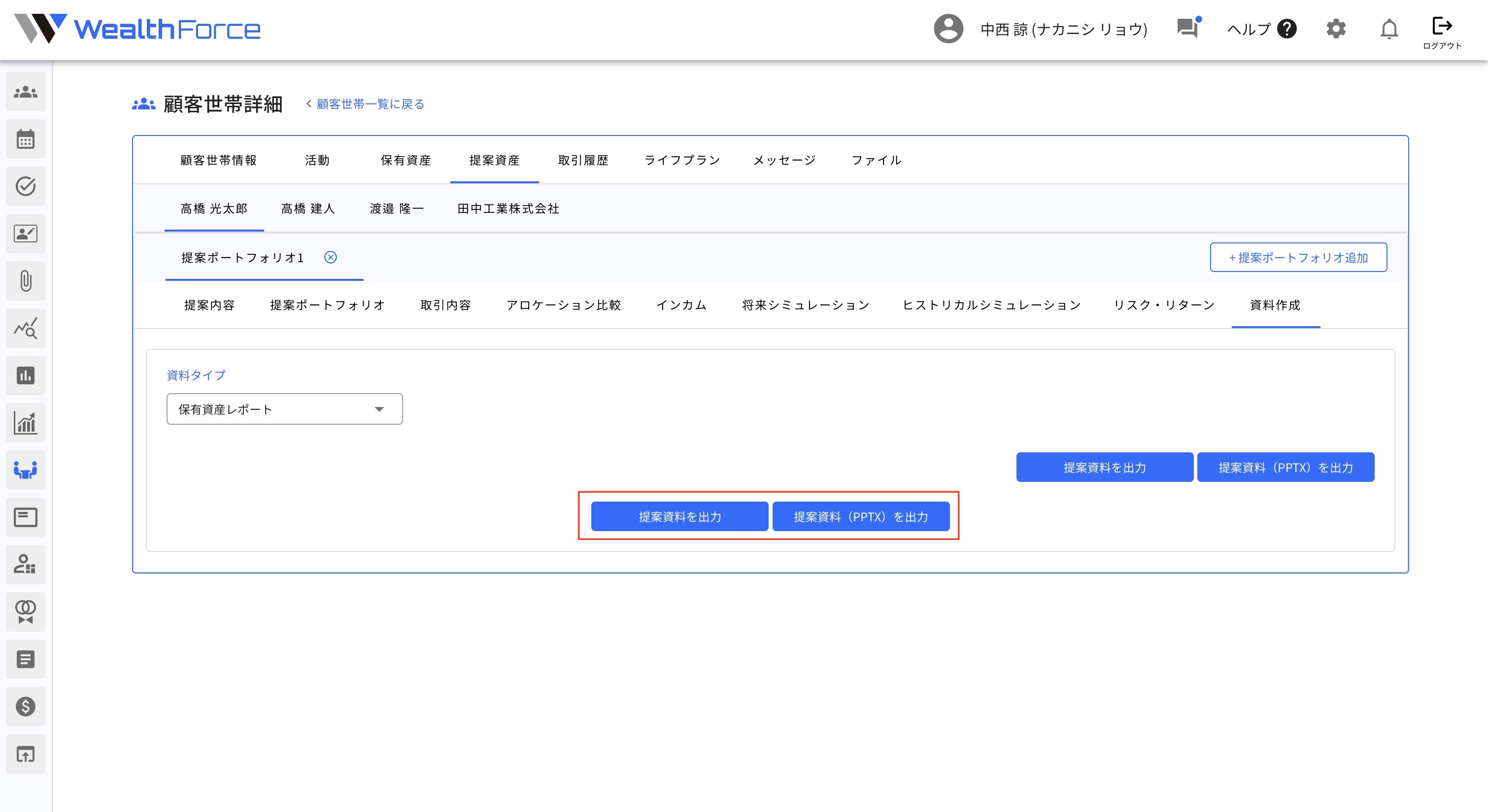Switch to the 顧客世帯情報 tab
This screenshot has height=812, width=1488.
(x=218, y=160)
